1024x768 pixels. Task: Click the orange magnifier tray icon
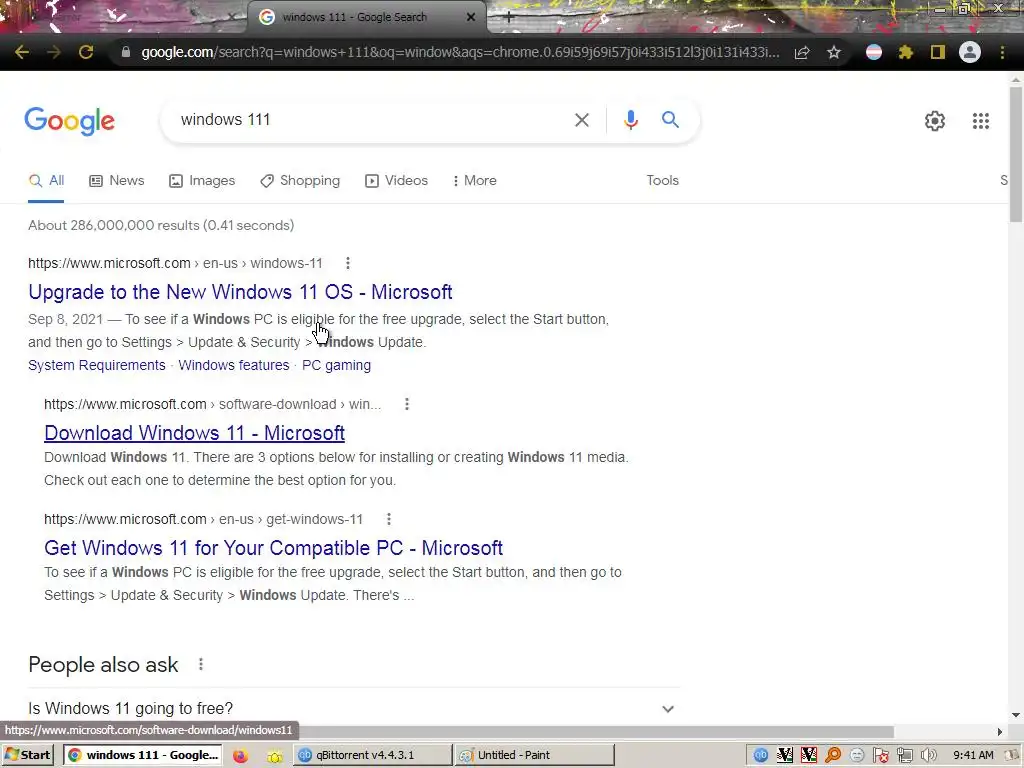(833, 756)
